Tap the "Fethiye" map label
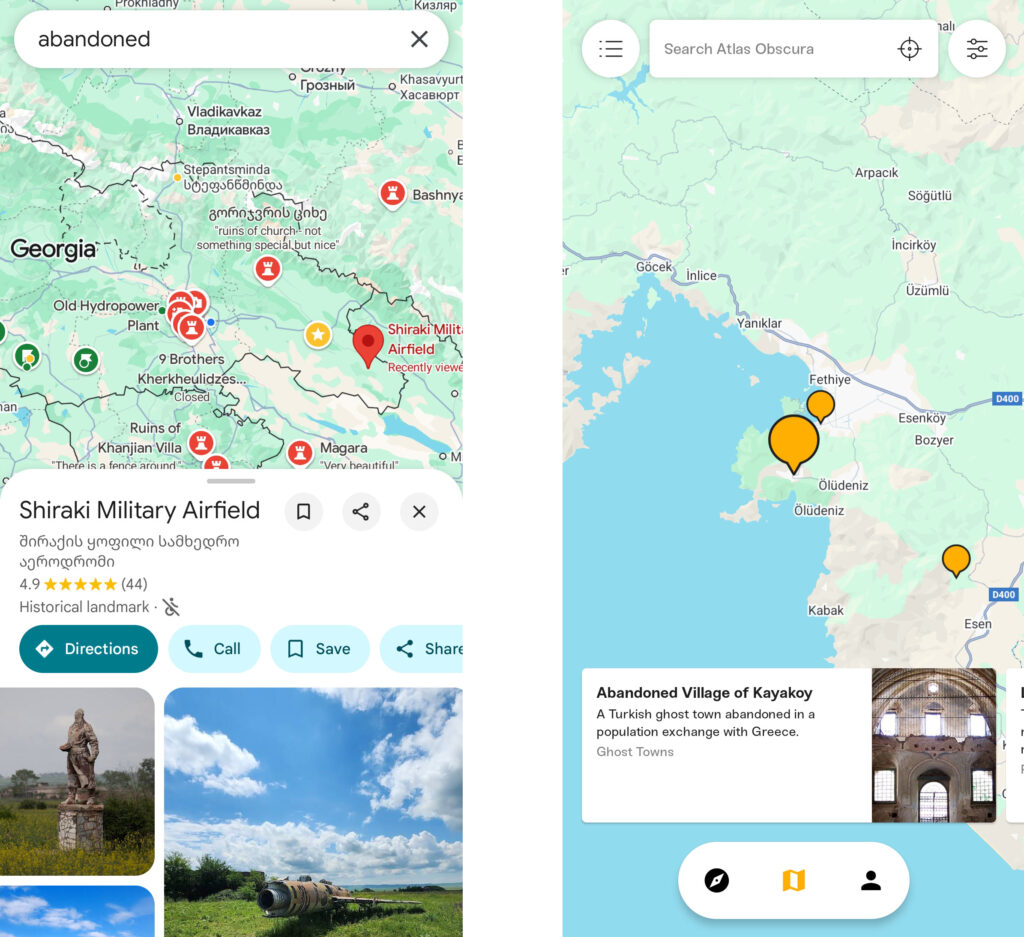Viewport: 1024px width, 937px height. [830, 379]
